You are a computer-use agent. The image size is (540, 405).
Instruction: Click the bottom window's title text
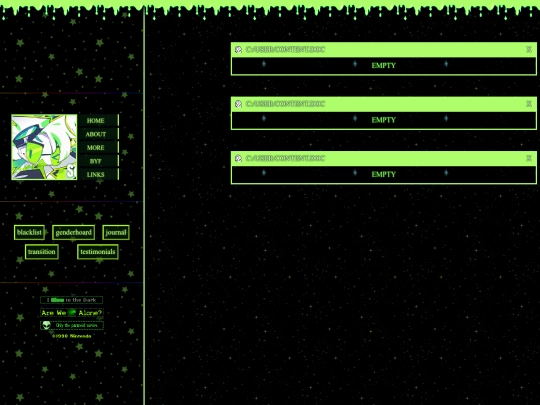point(285,158)
